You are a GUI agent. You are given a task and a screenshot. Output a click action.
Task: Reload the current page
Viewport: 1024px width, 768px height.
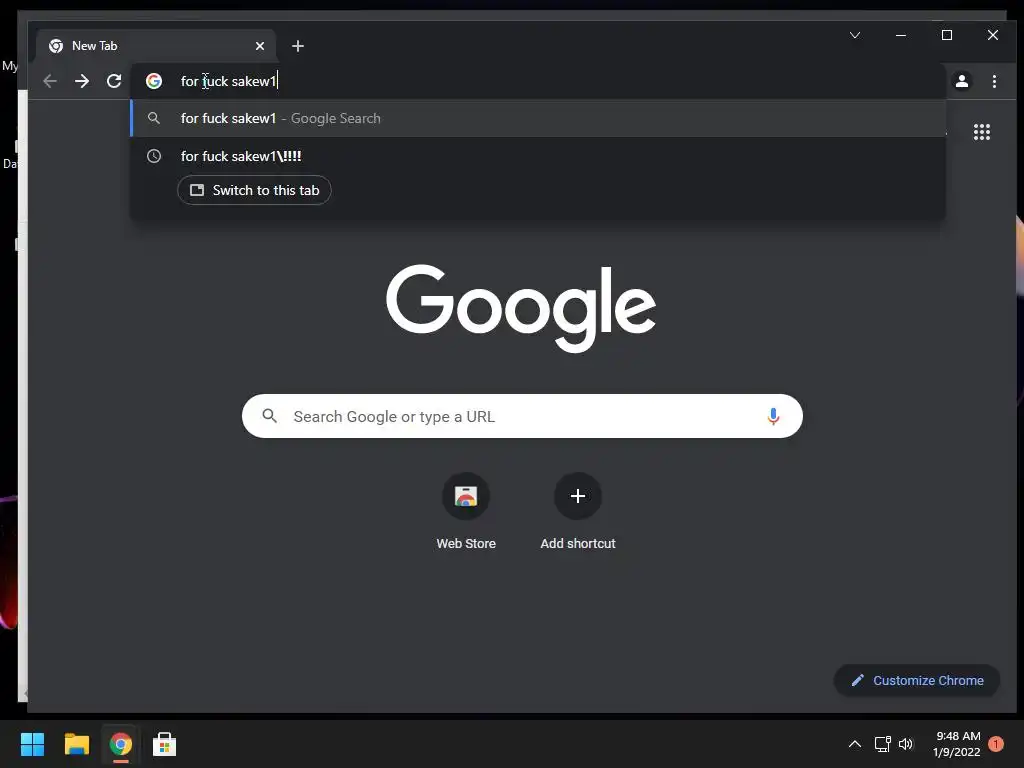coord(114,81)
